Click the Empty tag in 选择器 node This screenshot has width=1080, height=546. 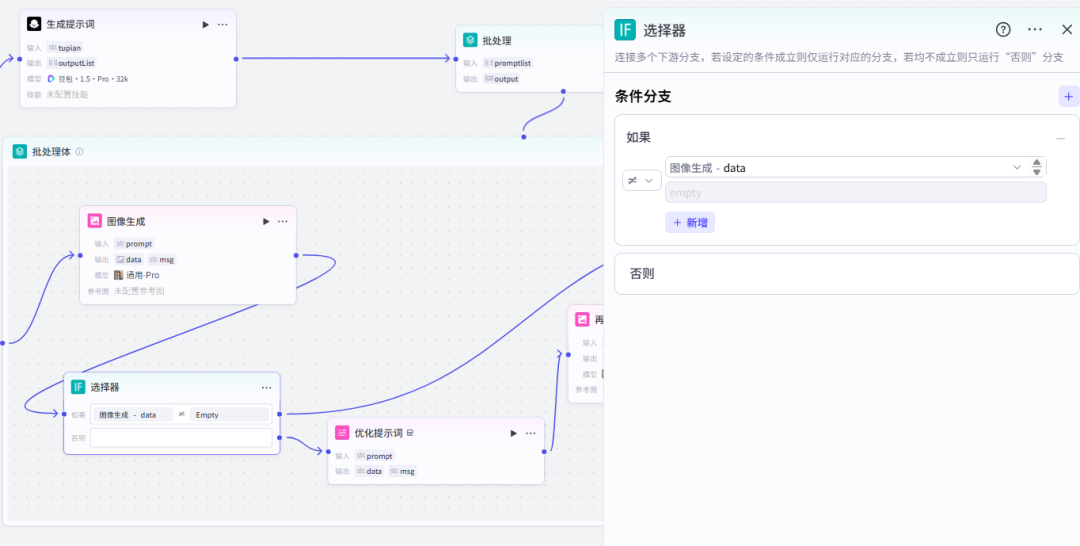[229, 414]
